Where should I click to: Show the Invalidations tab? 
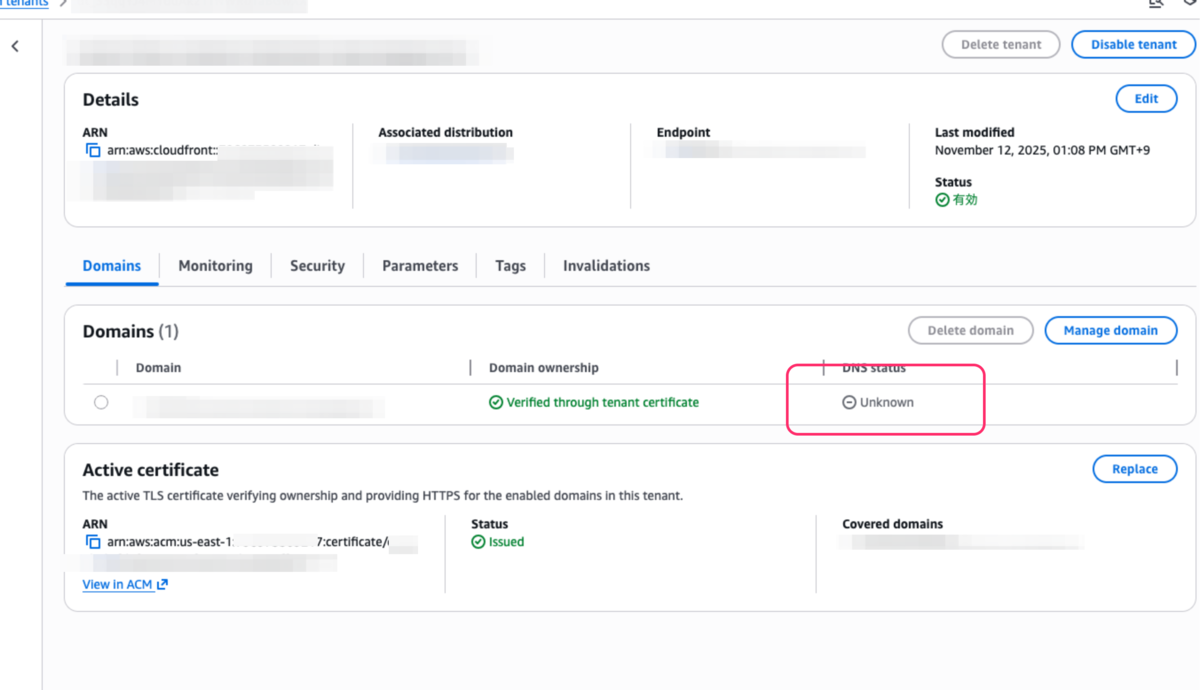(606, 266)
